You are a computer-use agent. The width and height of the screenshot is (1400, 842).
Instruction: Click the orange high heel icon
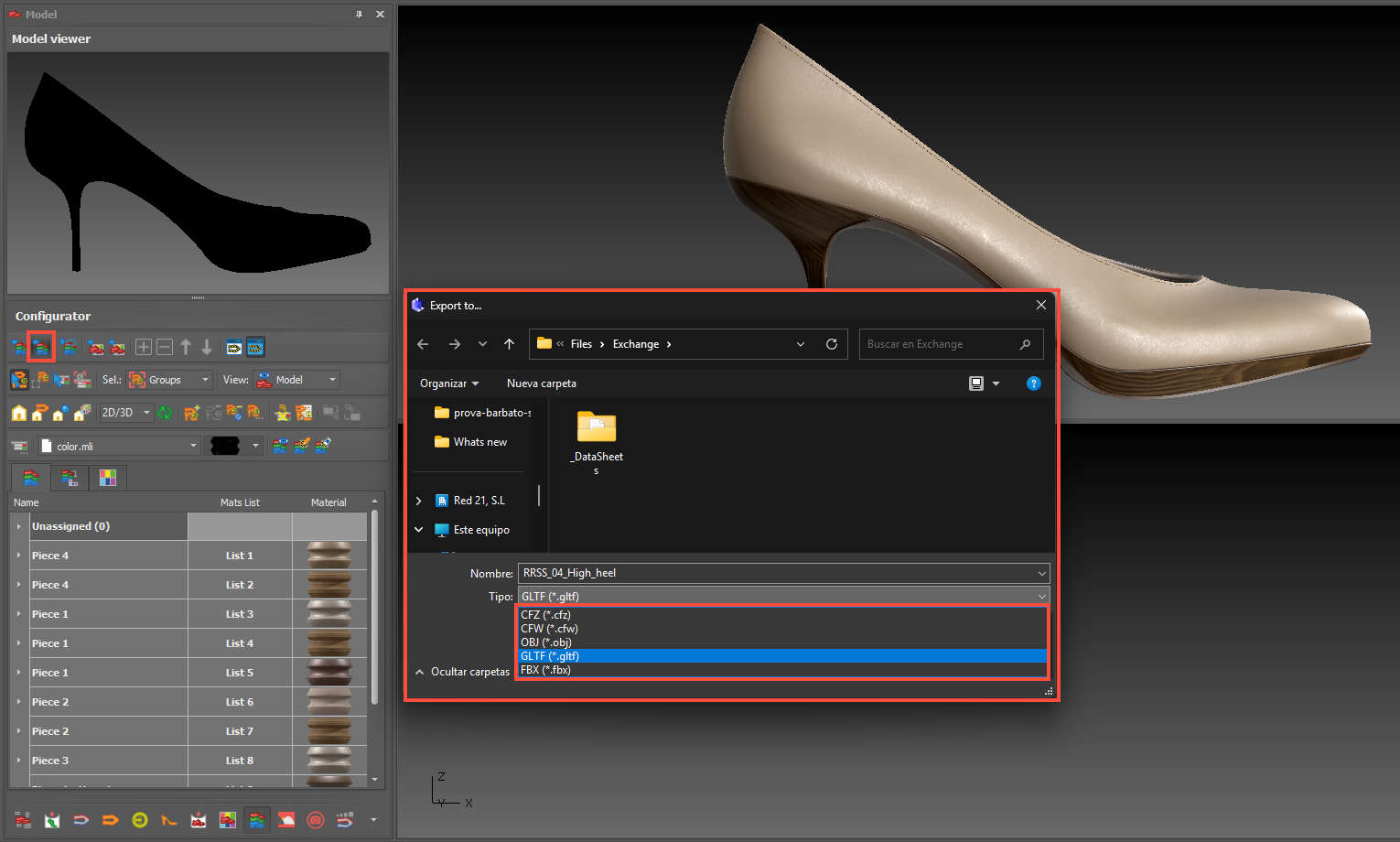pyautogui.click(x=168, y=820)
